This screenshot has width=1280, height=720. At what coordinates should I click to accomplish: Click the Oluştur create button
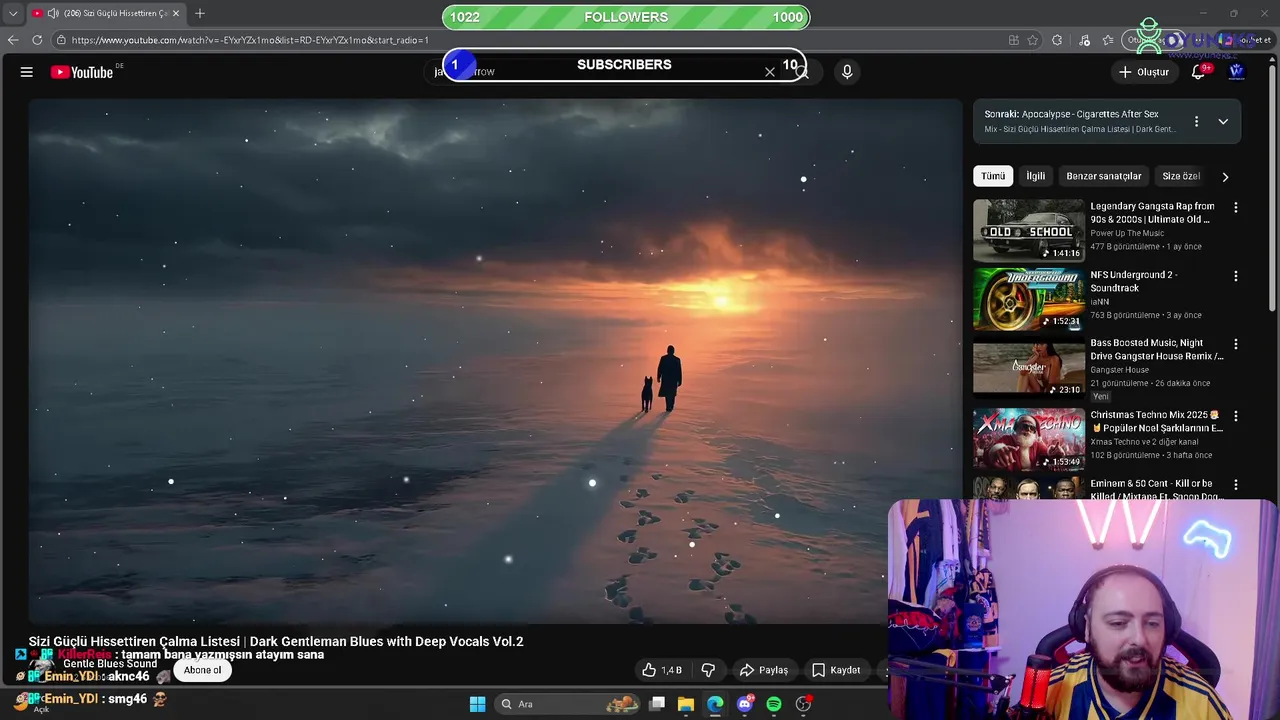click(x=1144, y=72)
